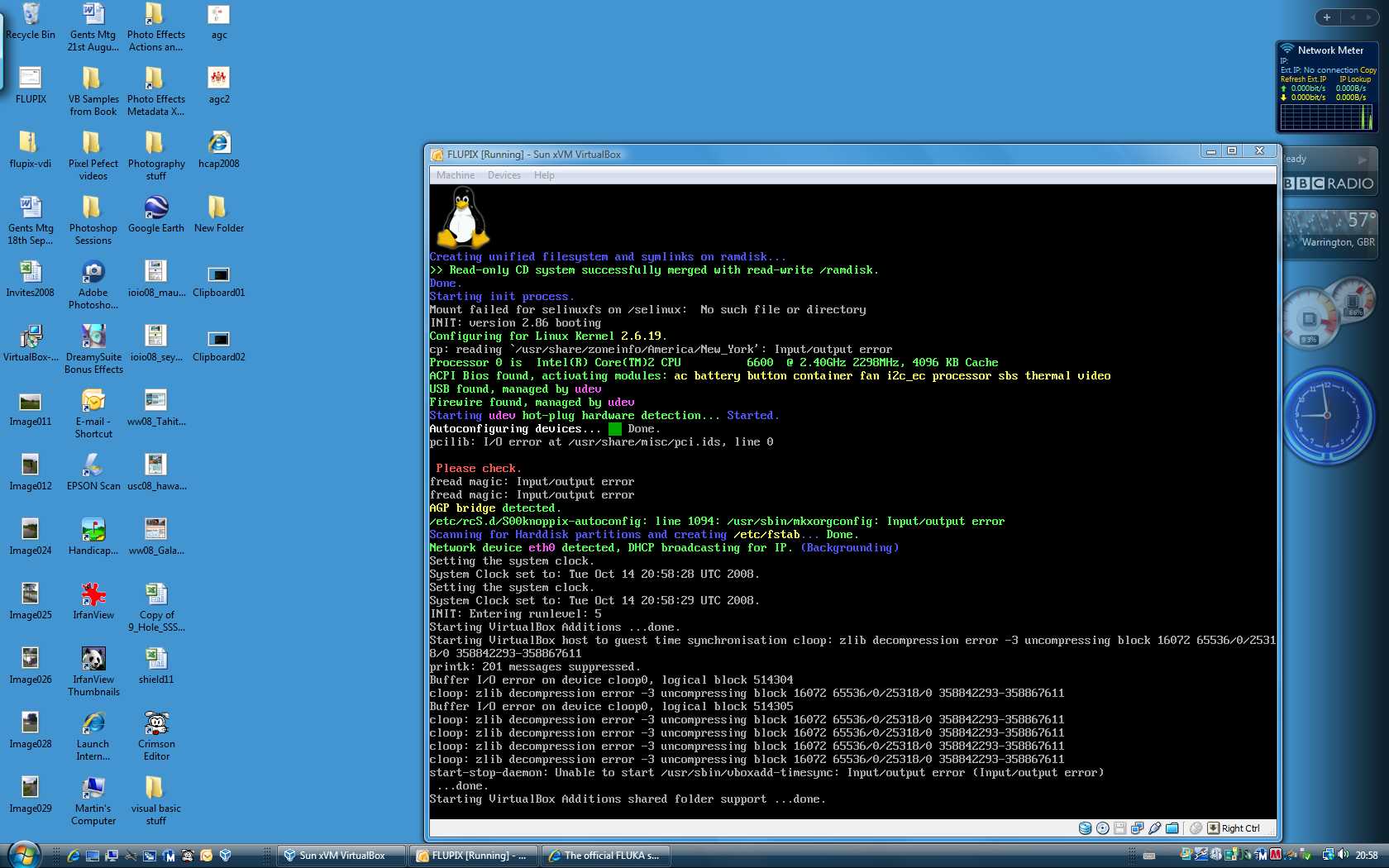The image size is (1389, 868).
Task: Click the network adapter status icon
Action: click(x=1137, y=828)
